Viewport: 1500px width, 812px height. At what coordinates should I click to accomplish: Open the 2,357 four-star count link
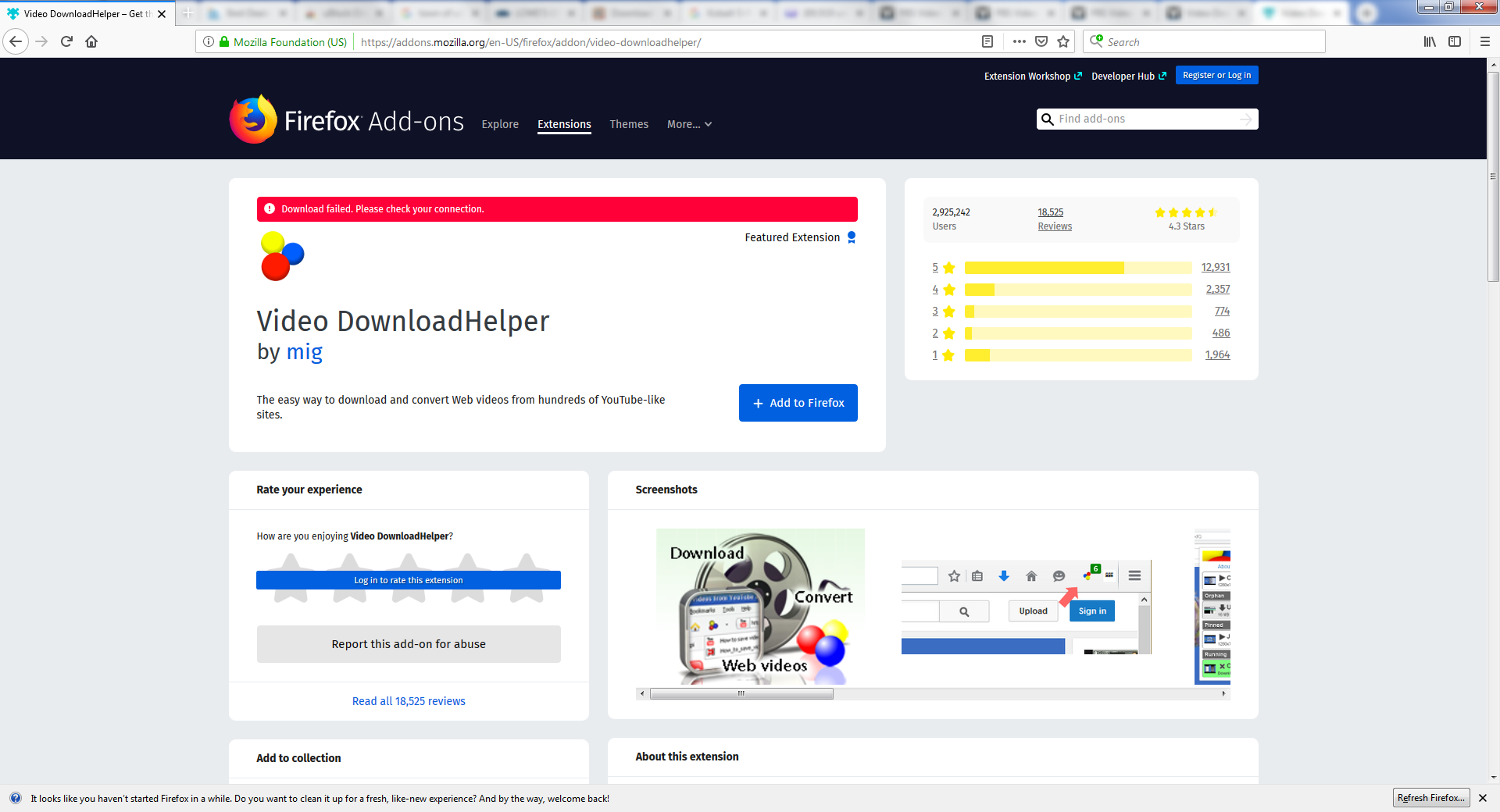(1218, 290)
